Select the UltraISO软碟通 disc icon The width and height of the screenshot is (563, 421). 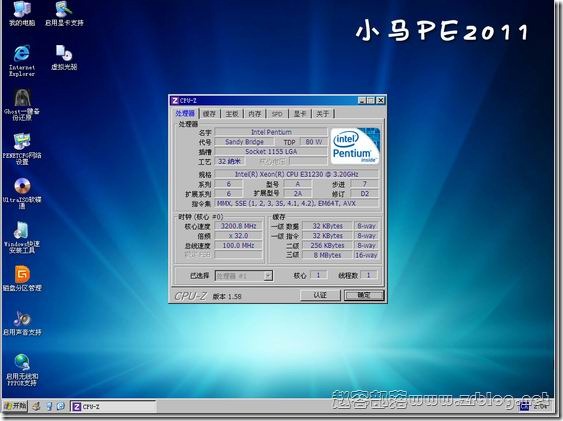click(x=22, y=193)
